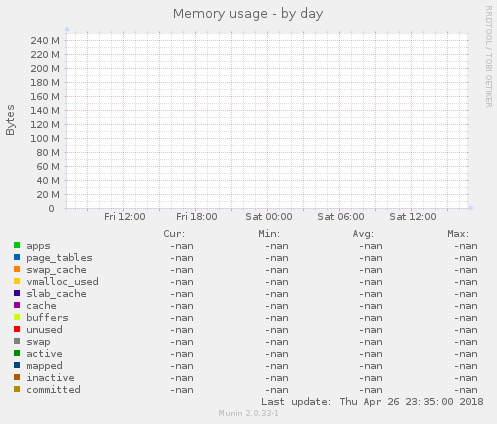
Task: Select the 'buffers' legend label
Action: pyautogui.click(x=47, y=318)
